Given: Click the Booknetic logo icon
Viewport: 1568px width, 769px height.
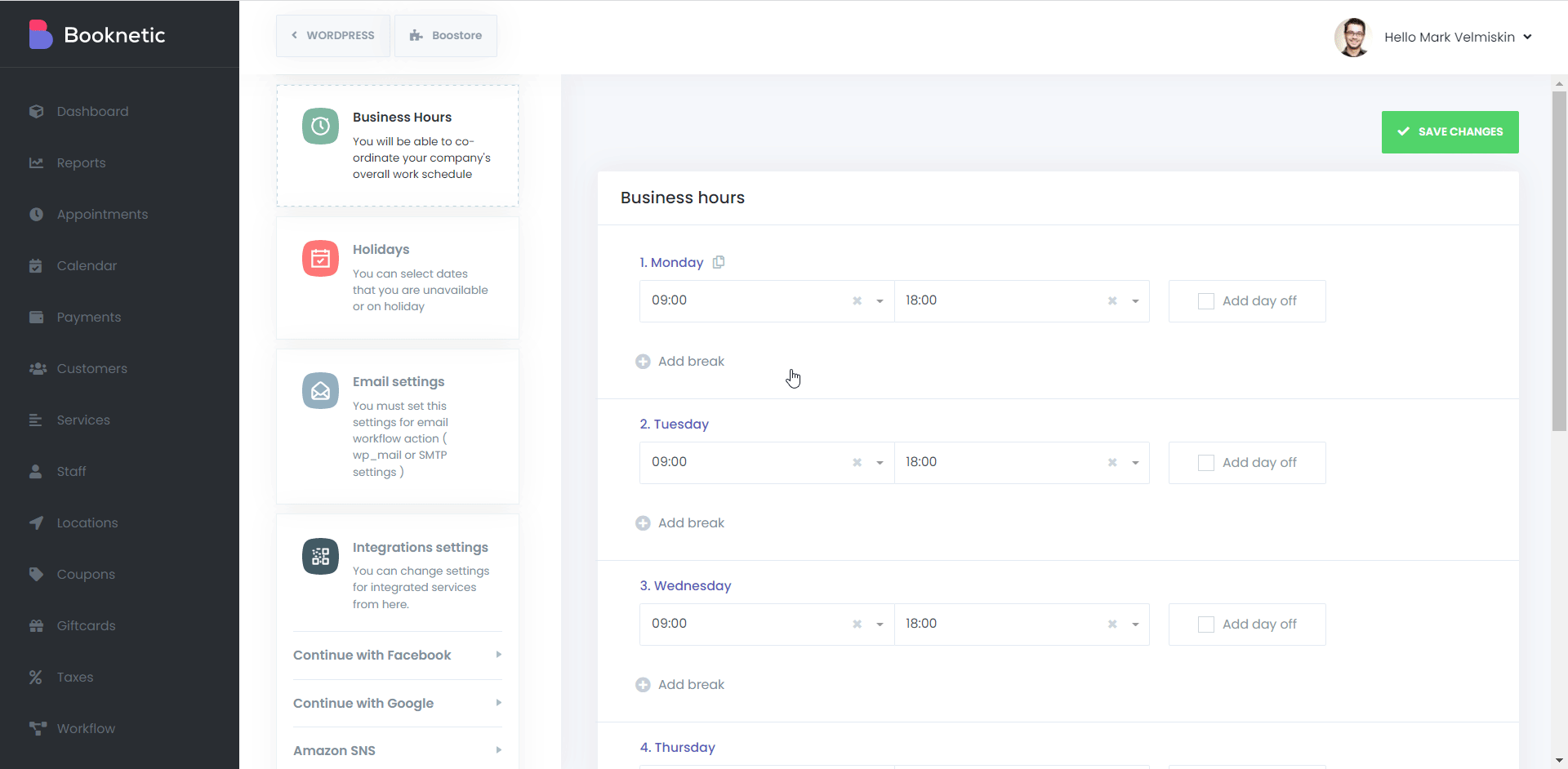Looking at the screenshot, I should [x=41, y=34].
